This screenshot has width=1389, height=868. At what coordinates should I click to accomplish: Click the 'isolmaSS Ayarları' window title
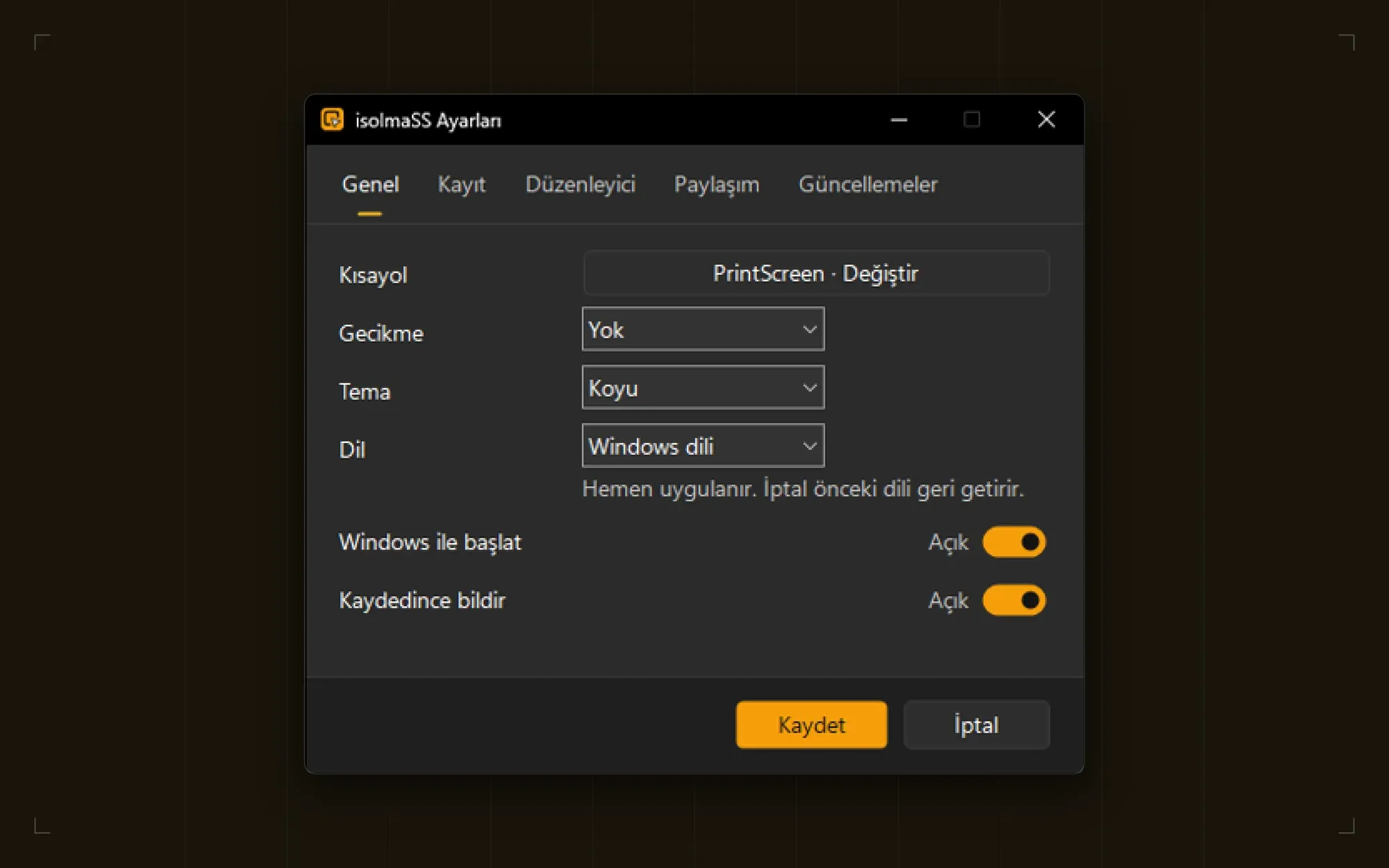(428, 121)
